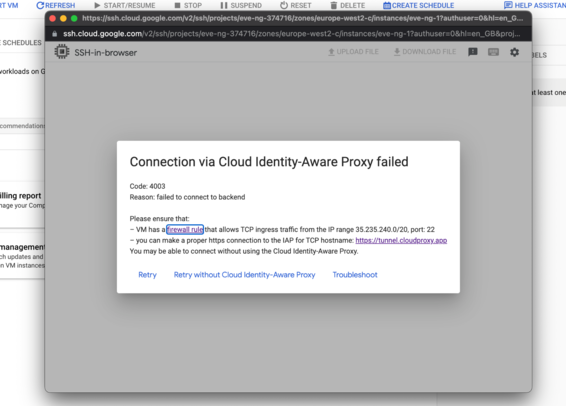The image size is (566, 406).
Task: Click the Upload File button
Action: (x=353, y=52)
